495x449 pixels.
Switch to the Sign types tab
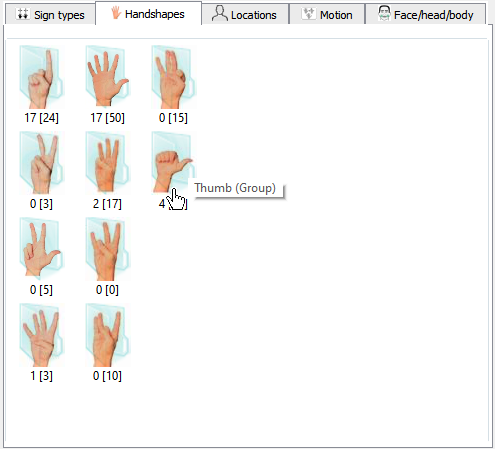(50, 15)
